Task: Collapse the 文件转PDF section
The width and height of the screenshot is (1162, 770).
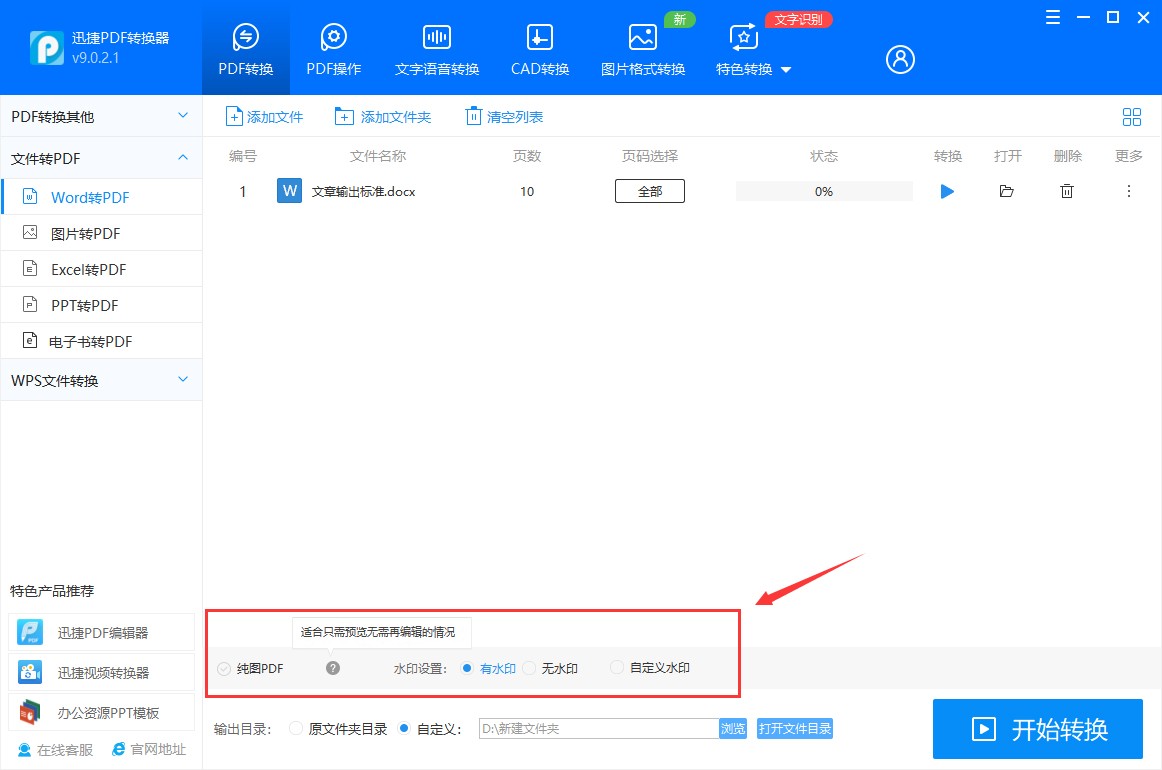Action: (101, 158)
